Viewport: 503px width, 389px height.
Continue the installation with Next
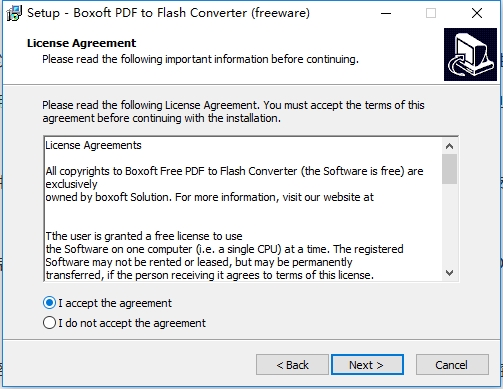click(x=367, y=365)
